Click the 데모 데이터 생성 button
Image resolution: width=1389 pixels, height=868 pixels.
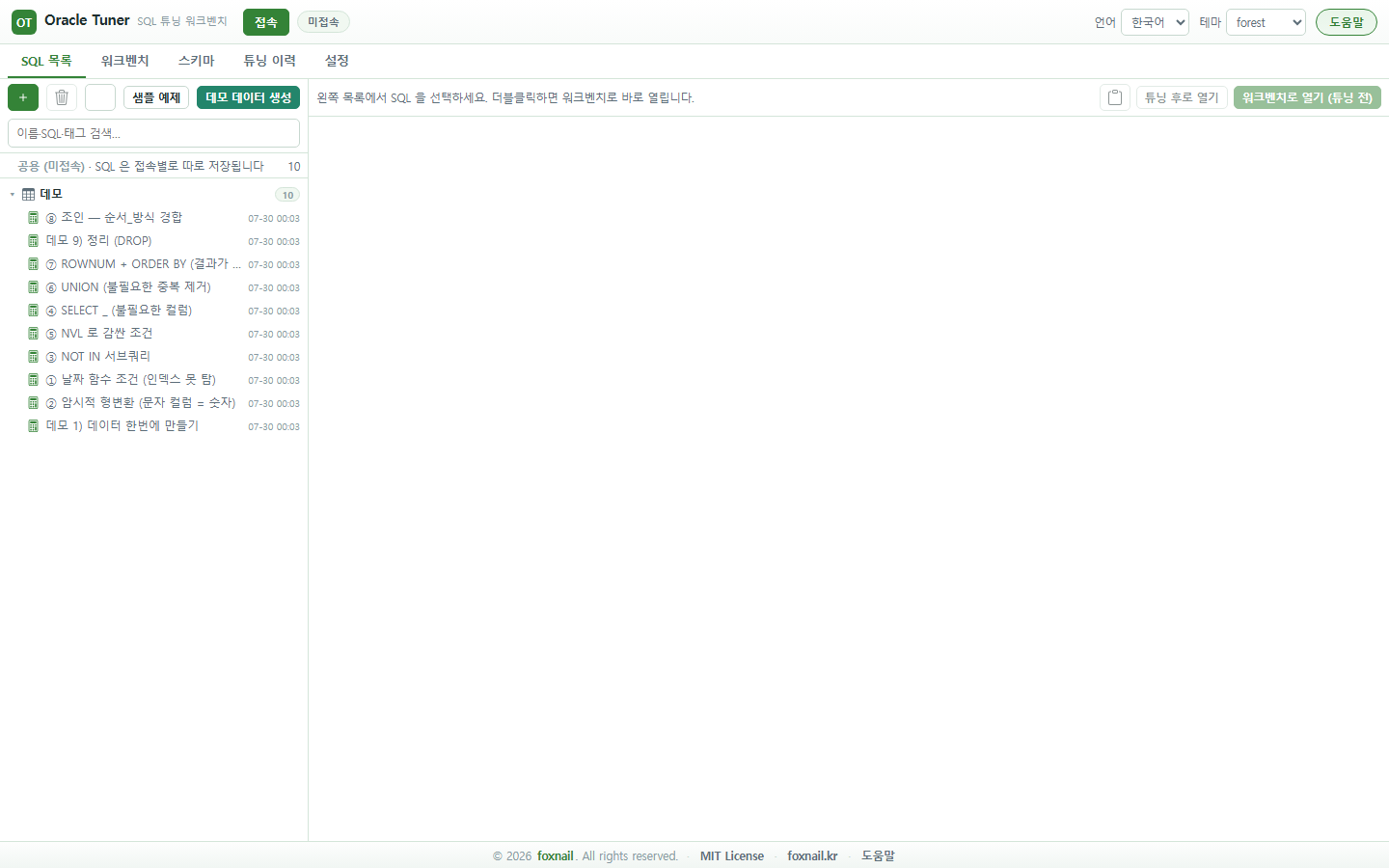coord(248,97)
